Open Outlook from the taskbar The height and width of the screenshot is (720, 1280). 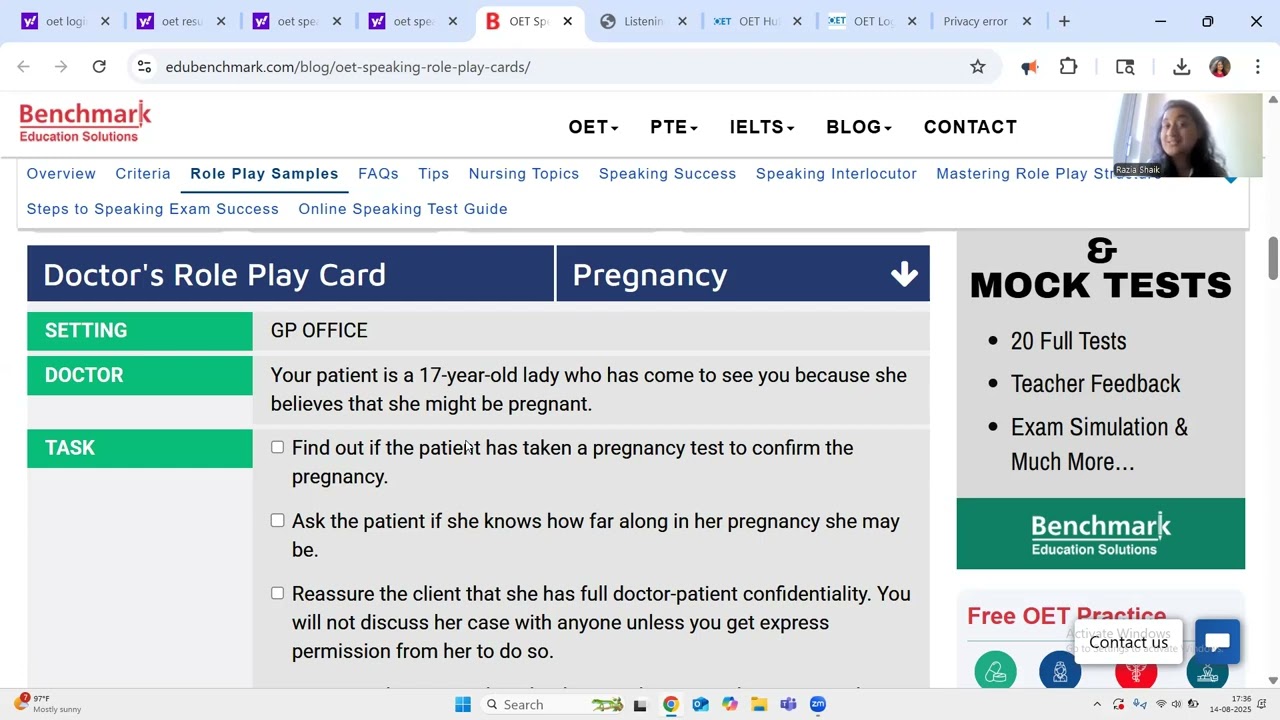tap(700, 705)
